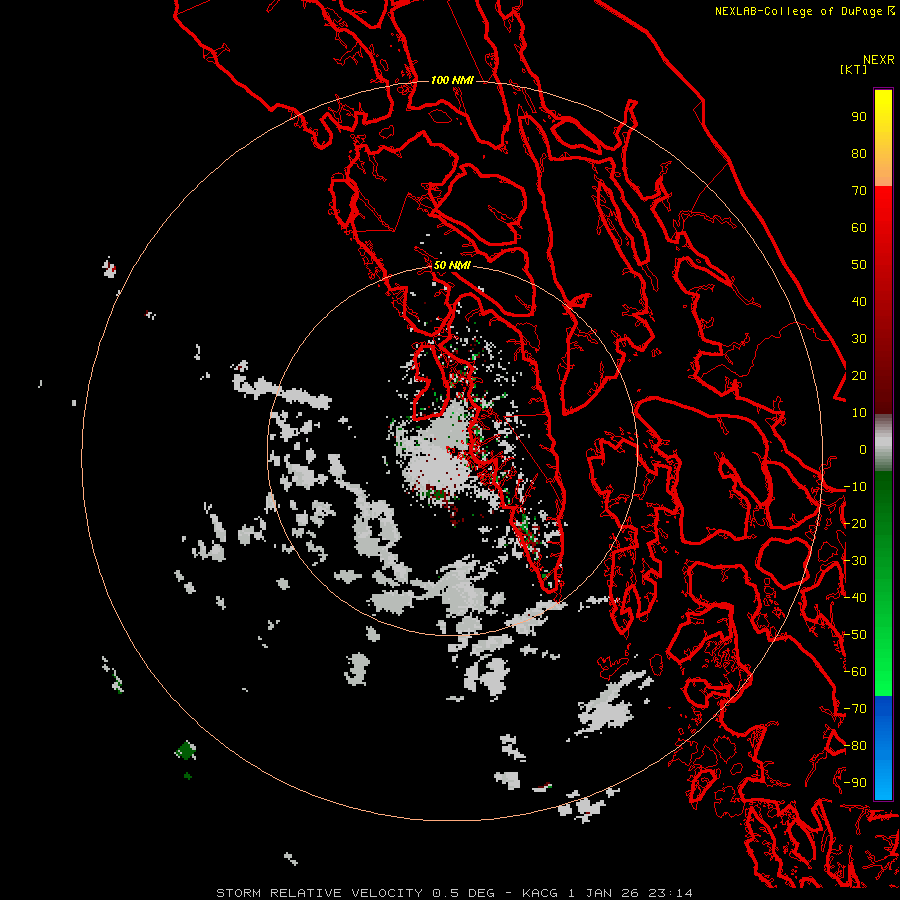Click the 30 value on the velocity scale
Viewport: 900px width, 900px height.
(859, 339)
